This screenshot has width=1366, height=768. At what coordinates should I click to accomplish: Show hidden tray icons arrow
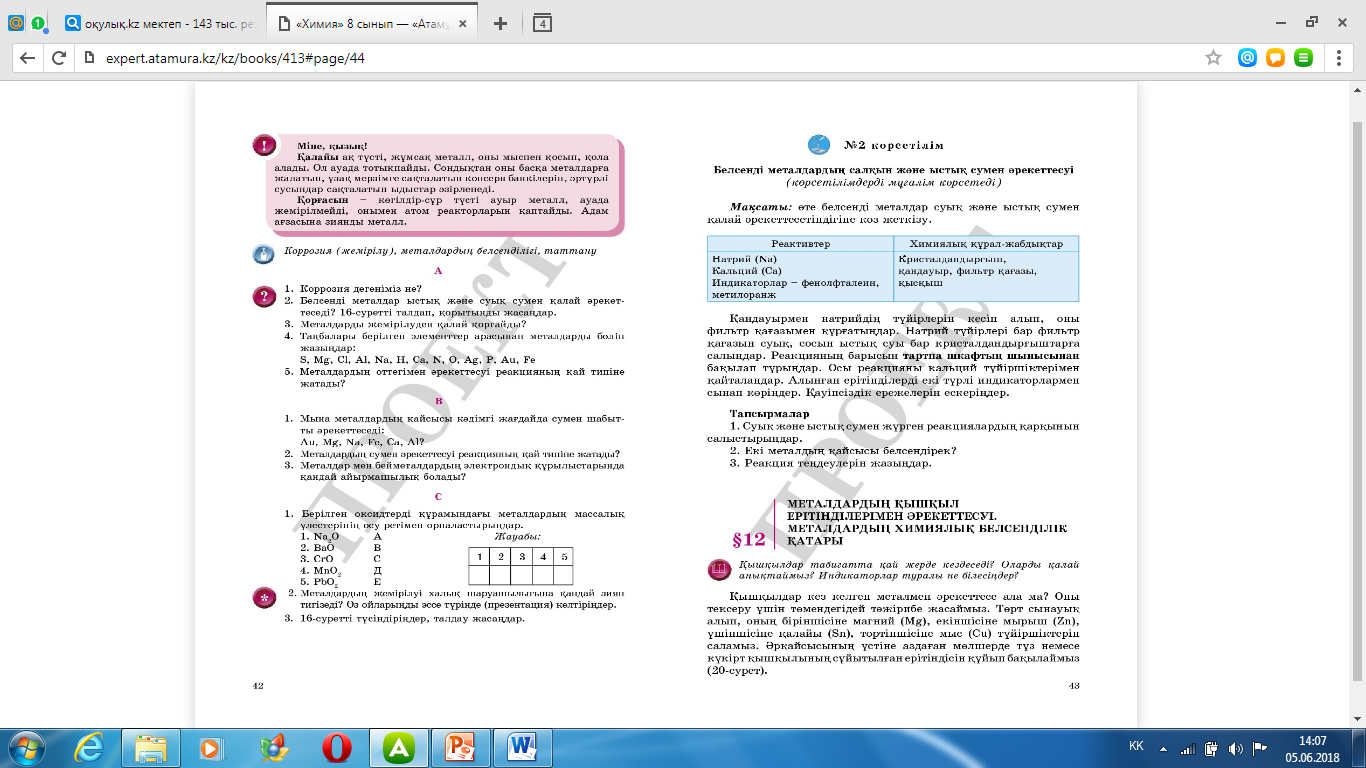tap(1164, 747)
